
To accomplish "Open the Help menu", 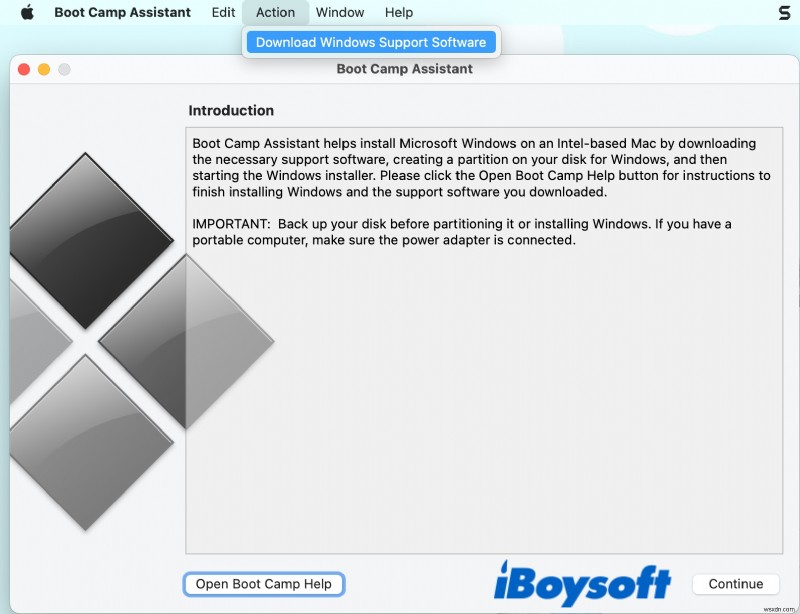I will pos(398,12).
